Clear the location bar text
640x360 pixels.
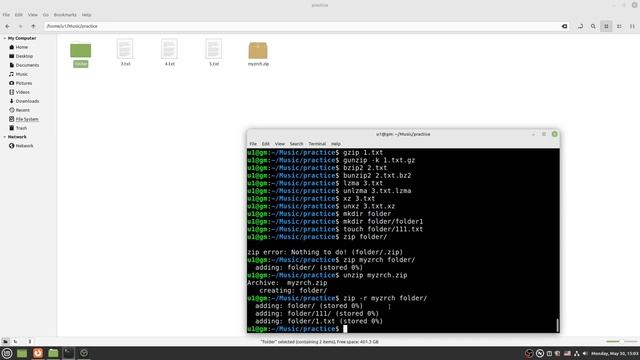(x=564, y=26)
